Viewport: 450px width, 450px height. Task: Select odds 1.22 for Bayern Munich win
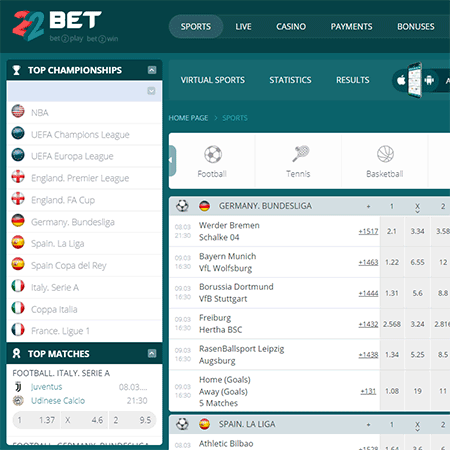[392, 262]
